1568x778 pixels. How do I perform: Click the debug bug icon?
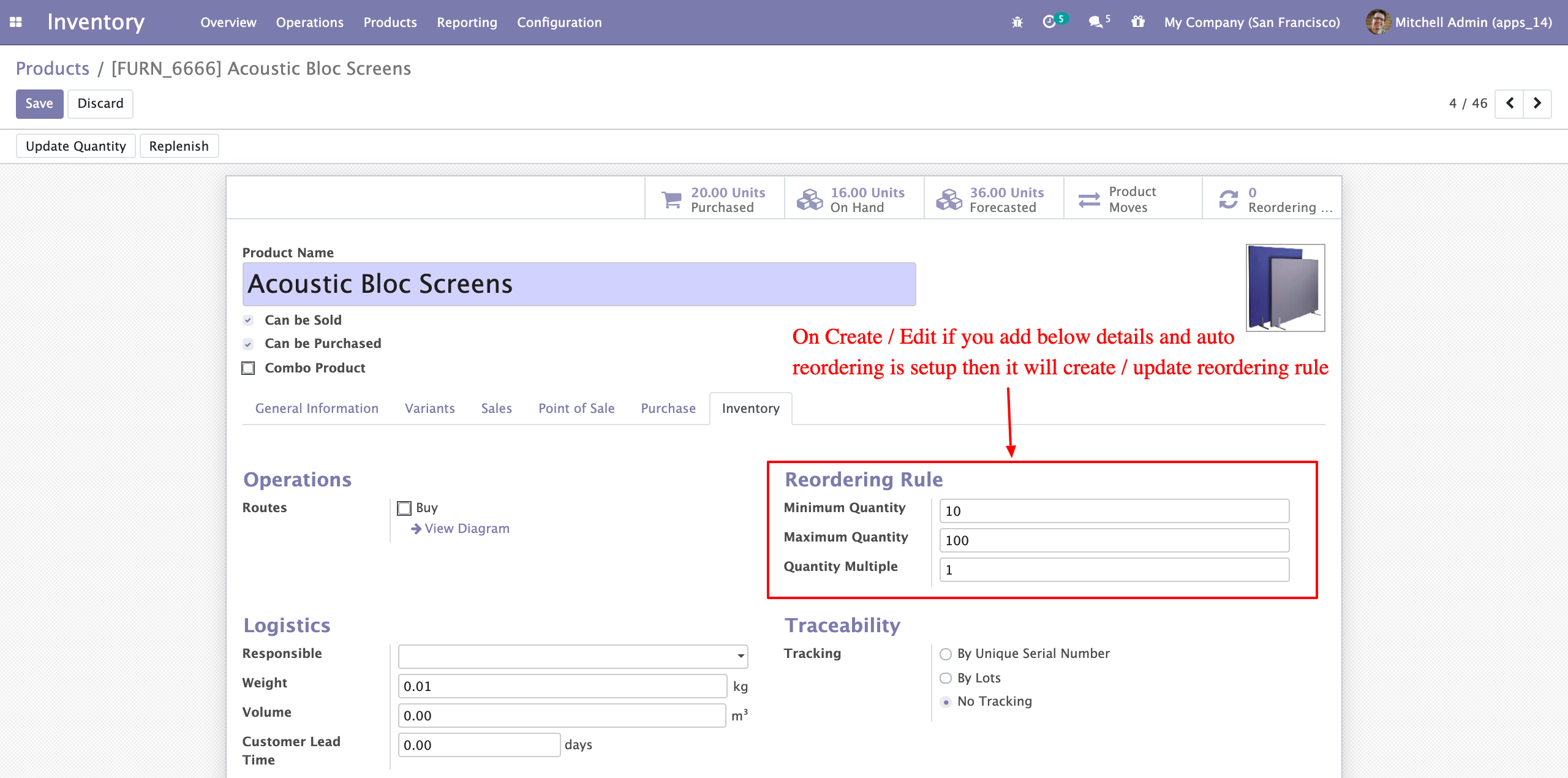1017,22
